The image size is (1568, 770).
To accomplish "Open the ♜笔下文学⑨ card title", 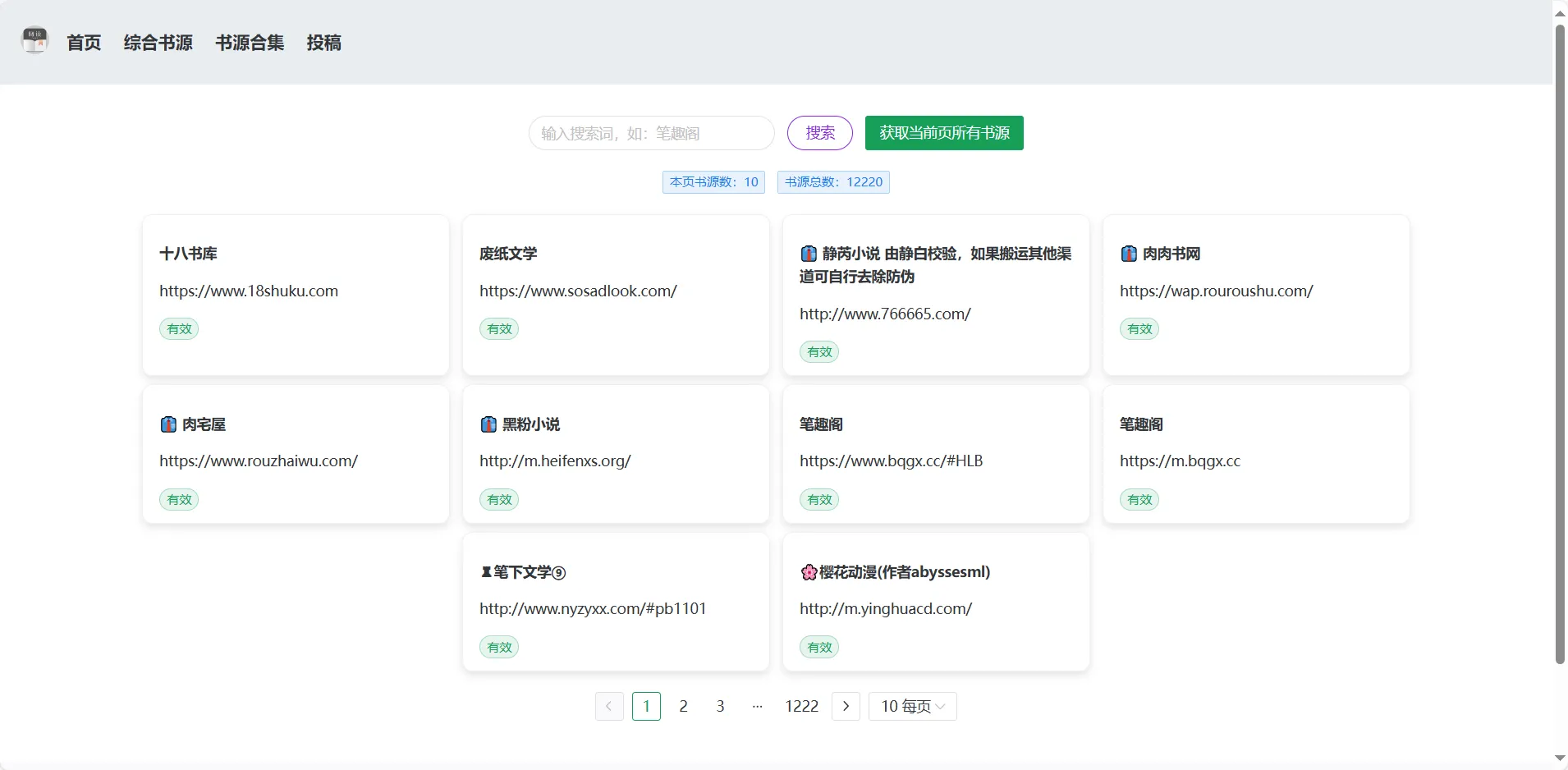I will (x=523, y=572).
